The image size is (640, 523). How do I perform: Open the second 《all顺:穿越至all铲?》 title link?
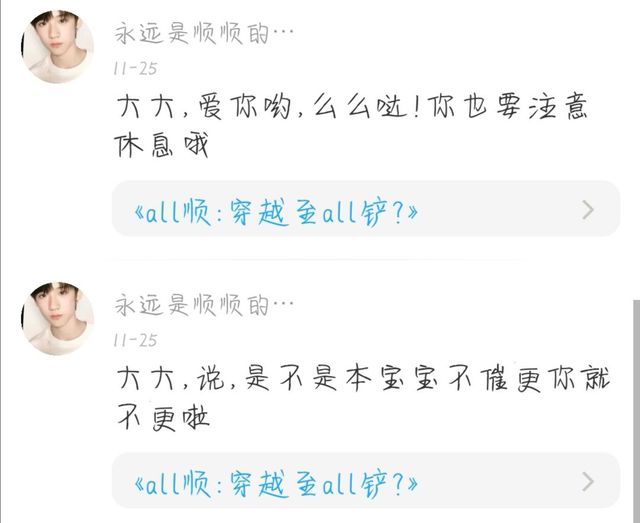[x=276, y=483]
